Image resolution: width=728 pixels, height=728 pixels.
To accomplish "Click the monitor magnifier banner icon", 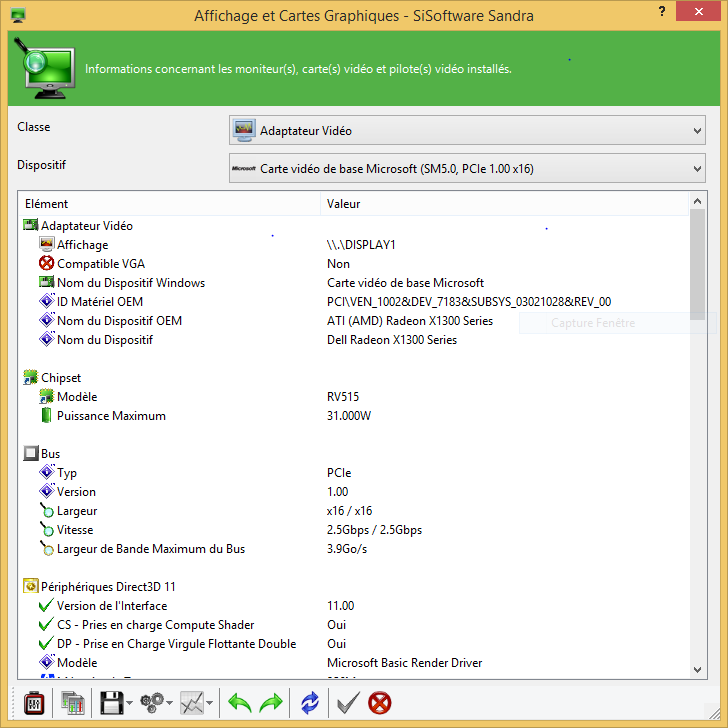I will [x=45, y=68].
